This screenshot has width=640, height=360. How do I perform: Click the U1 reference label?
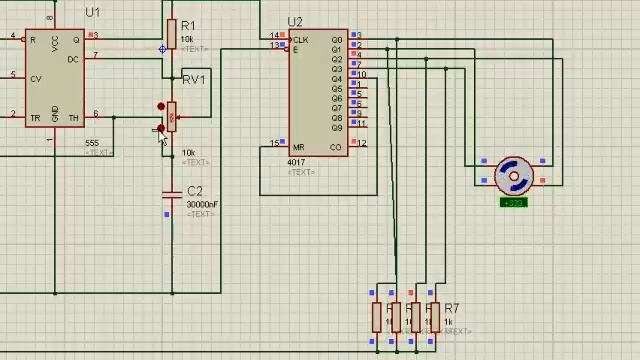pyautogui.click(x=93, y=12)
